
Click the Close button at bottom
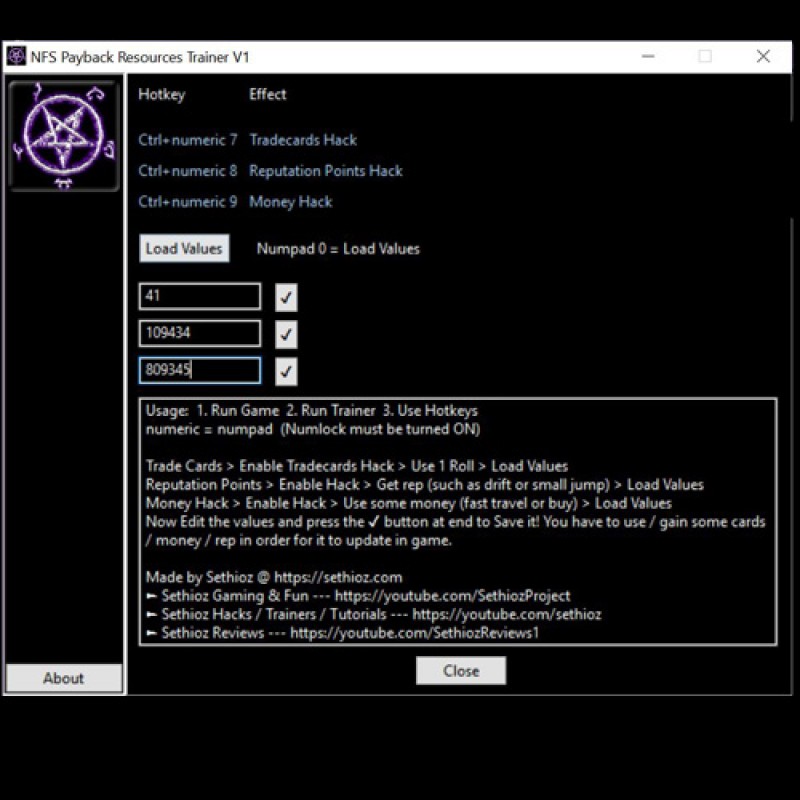click(x=461, y=670)
